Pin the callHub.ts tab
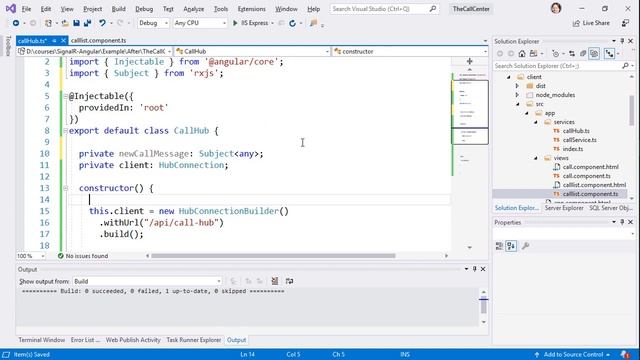The width and height of the screenshot is (640, 360). 54,40
